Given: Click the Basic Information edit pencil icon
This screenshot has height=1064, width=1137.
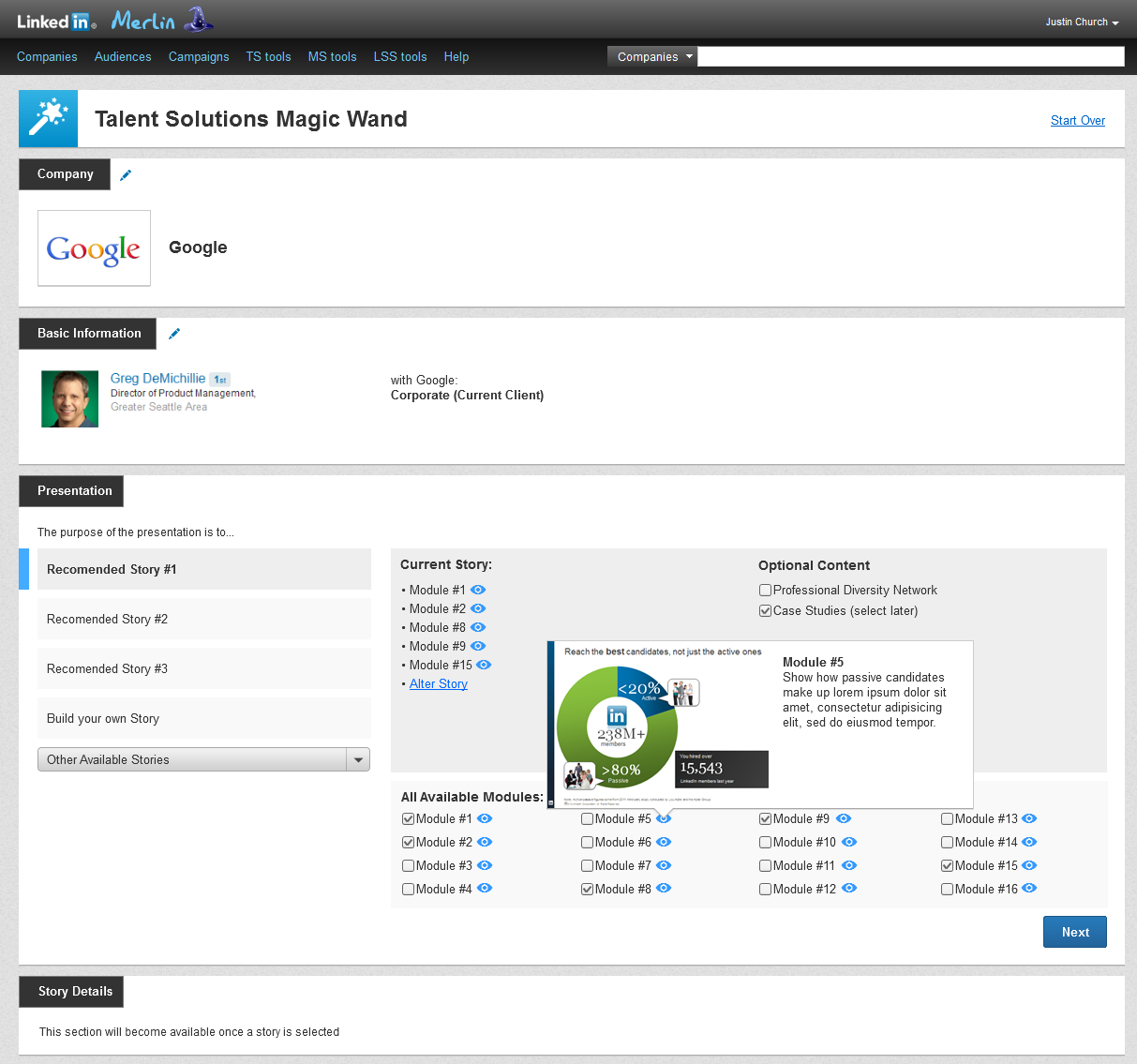Looking at the screenshot, I should pyautogui.click(x=174, y=334).
